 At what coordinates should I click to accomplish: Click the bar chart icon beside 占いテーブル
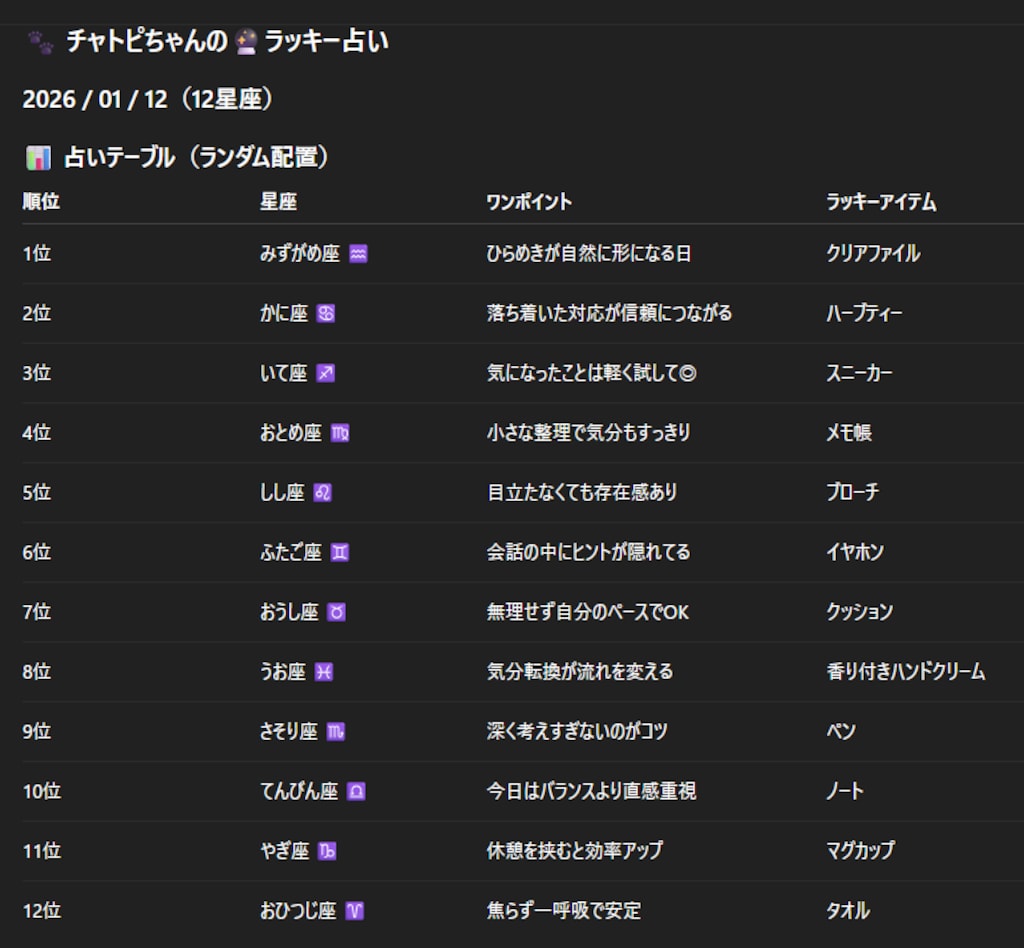38,158
